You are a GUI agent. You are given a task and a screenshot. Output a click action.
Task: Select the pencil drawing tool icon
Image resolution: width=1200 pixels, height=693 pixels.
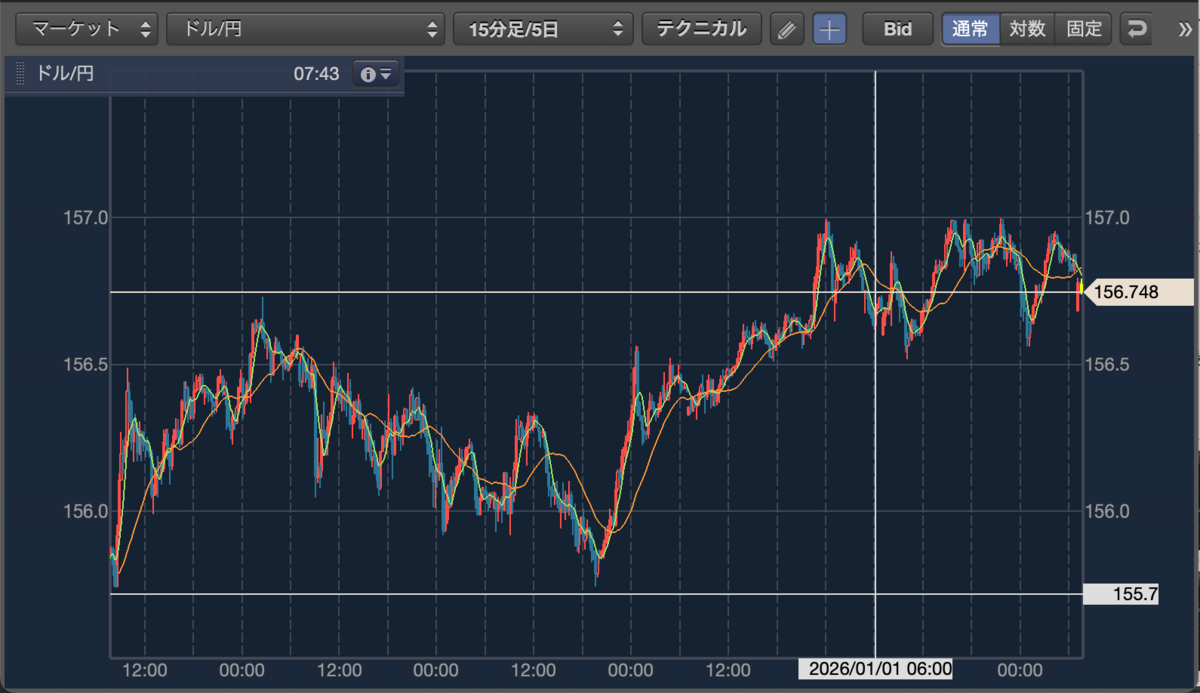788,29
